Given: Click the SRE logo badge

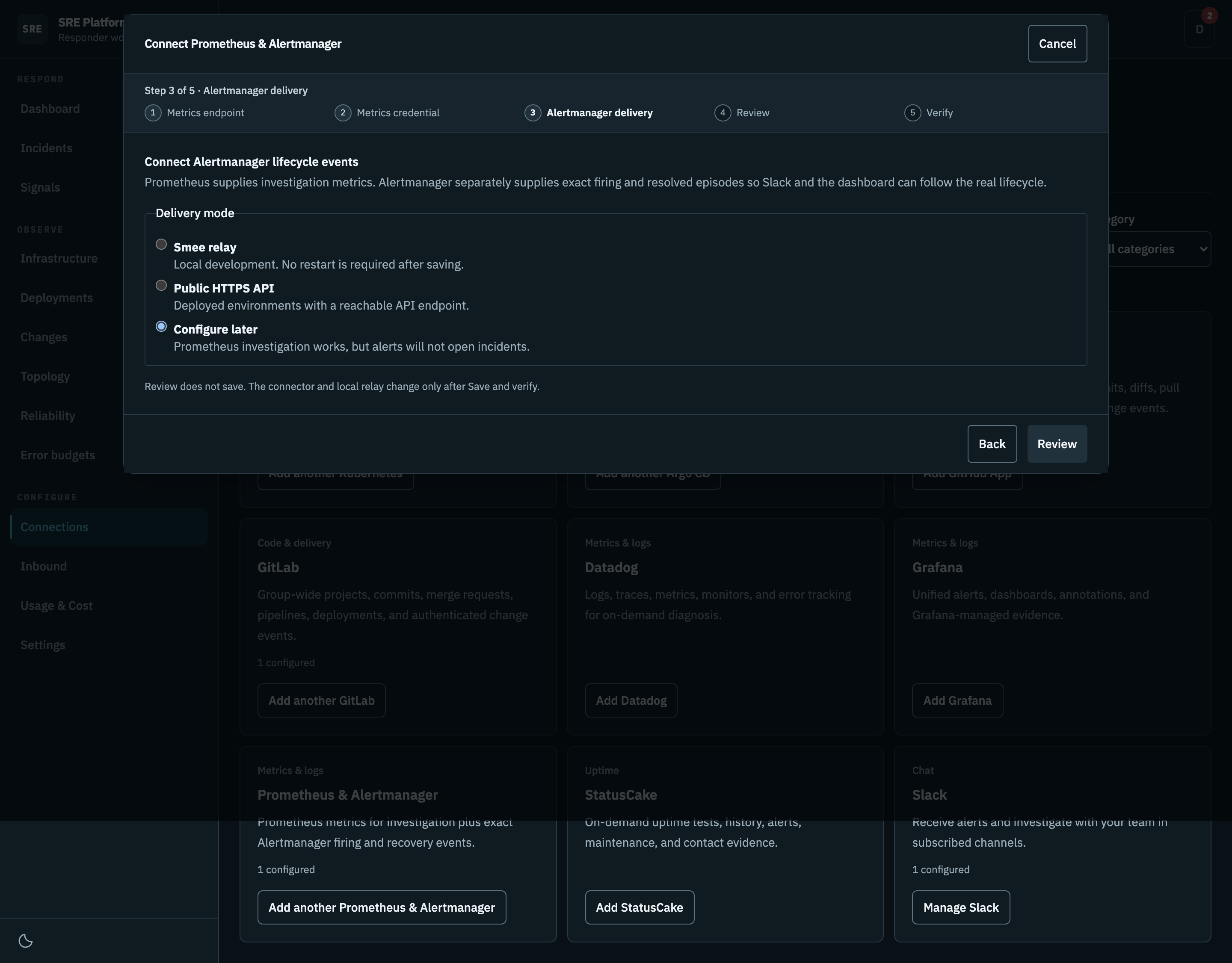Looking at the screenshot, I should click(x=32, y=30).
